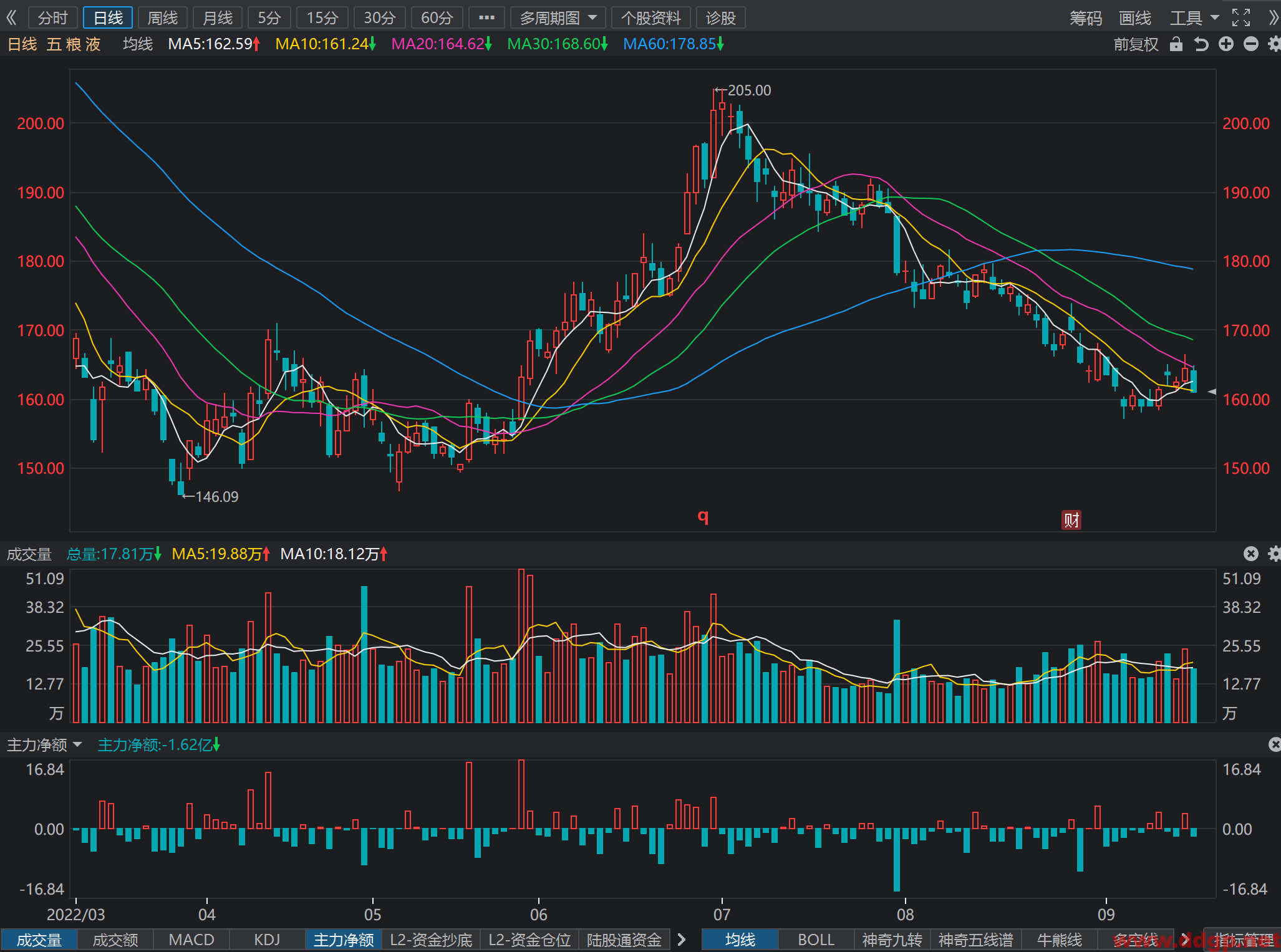The height and width of the screenshot is (952, 1281).
Task: Select the KDJ sub-indicator tab
Action: coord(267,940)
